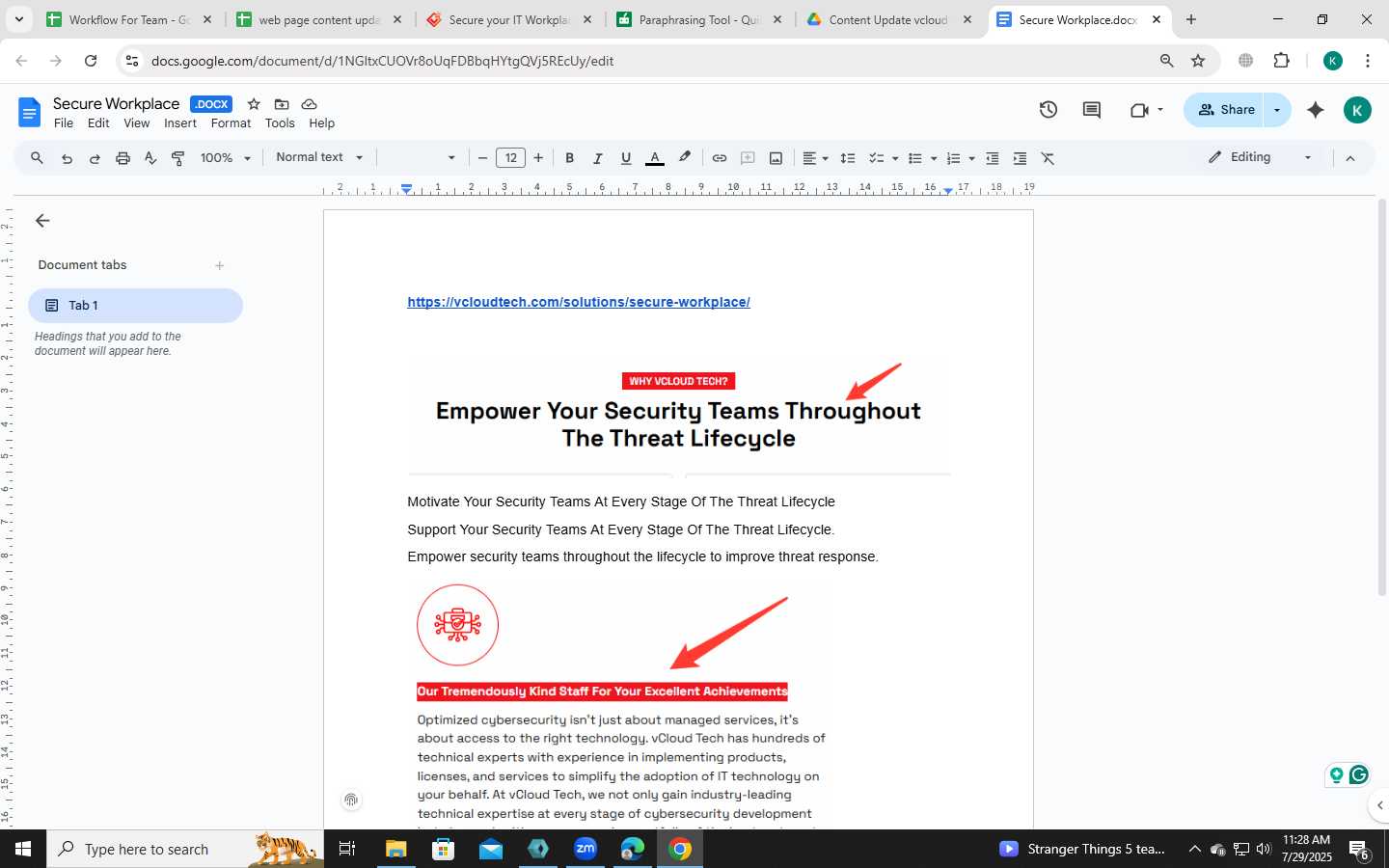Toggle underline formatting
This screenshot has width=1389, height=868.
[626, 158]
